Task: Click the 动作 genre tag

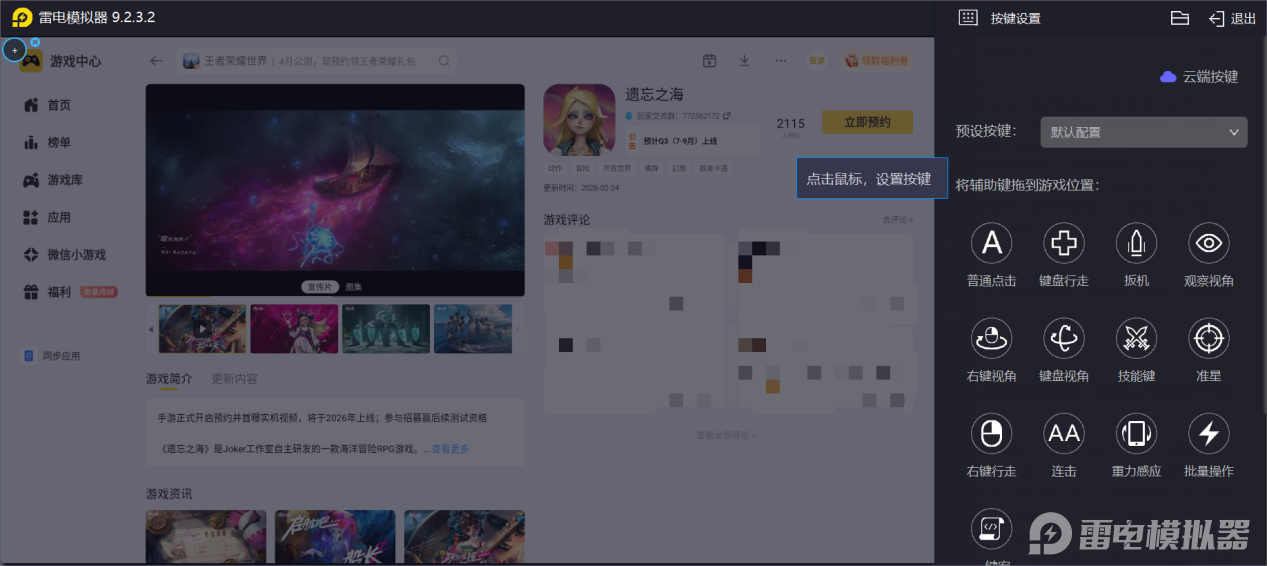Action: (x=555, y=168)
